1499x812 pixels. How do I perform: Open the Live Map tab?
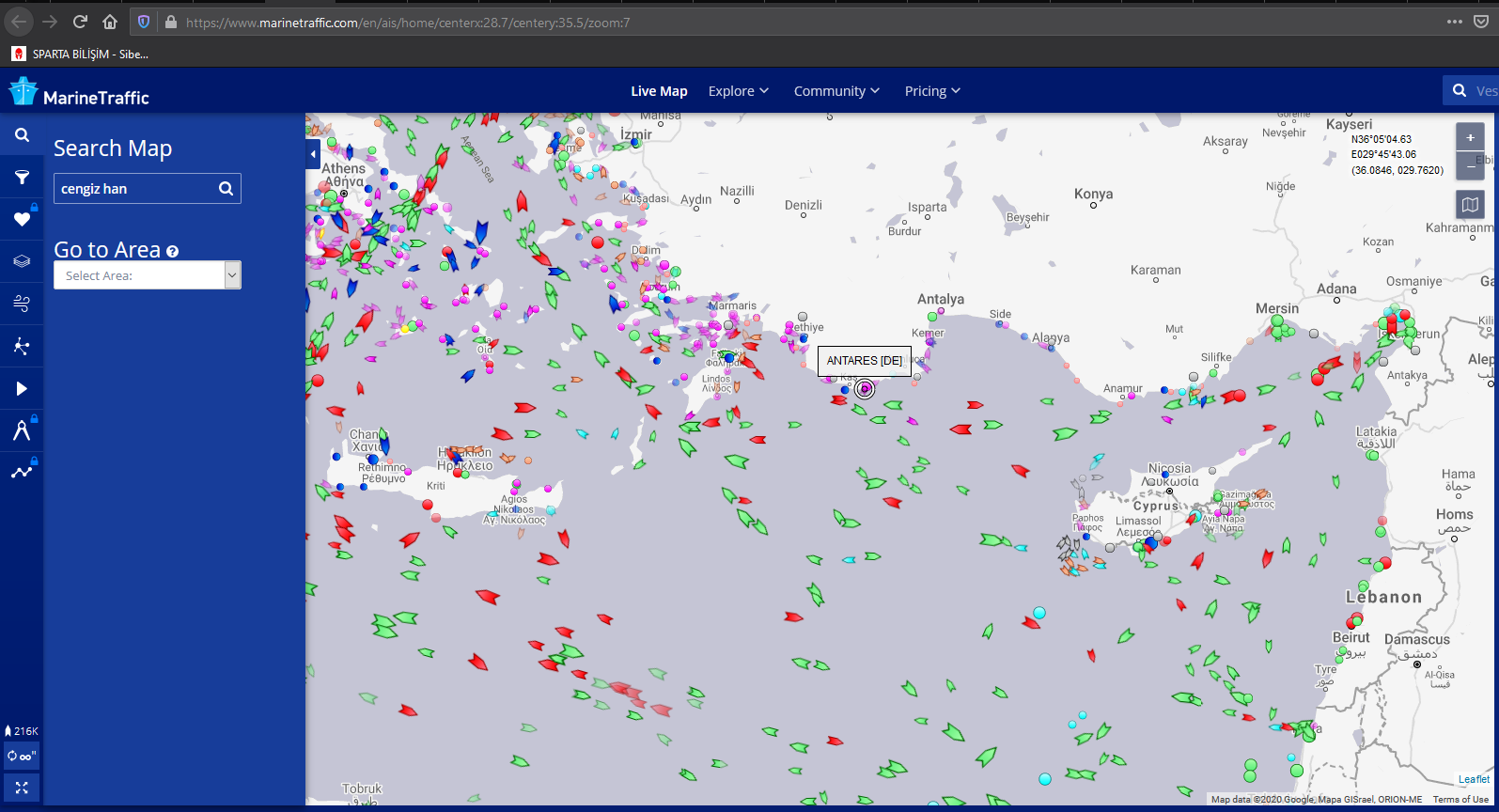coord(659,91)
